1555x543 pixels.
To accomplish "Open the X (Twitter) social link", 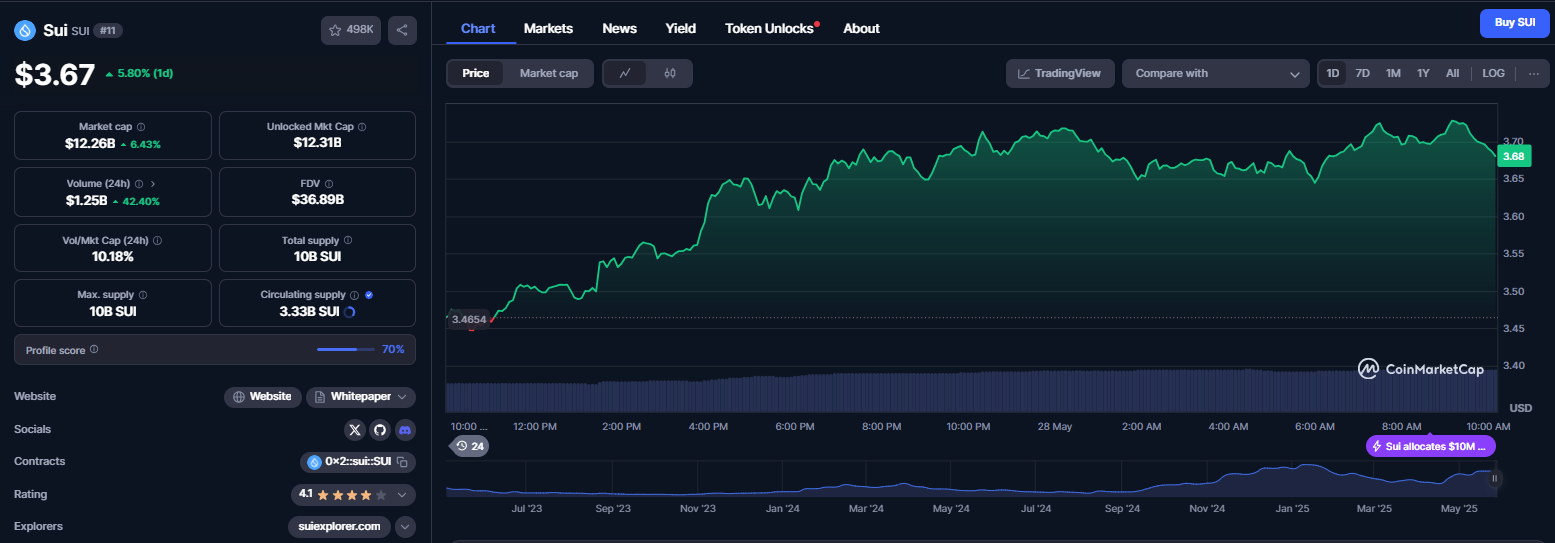I will click(354, 430).
